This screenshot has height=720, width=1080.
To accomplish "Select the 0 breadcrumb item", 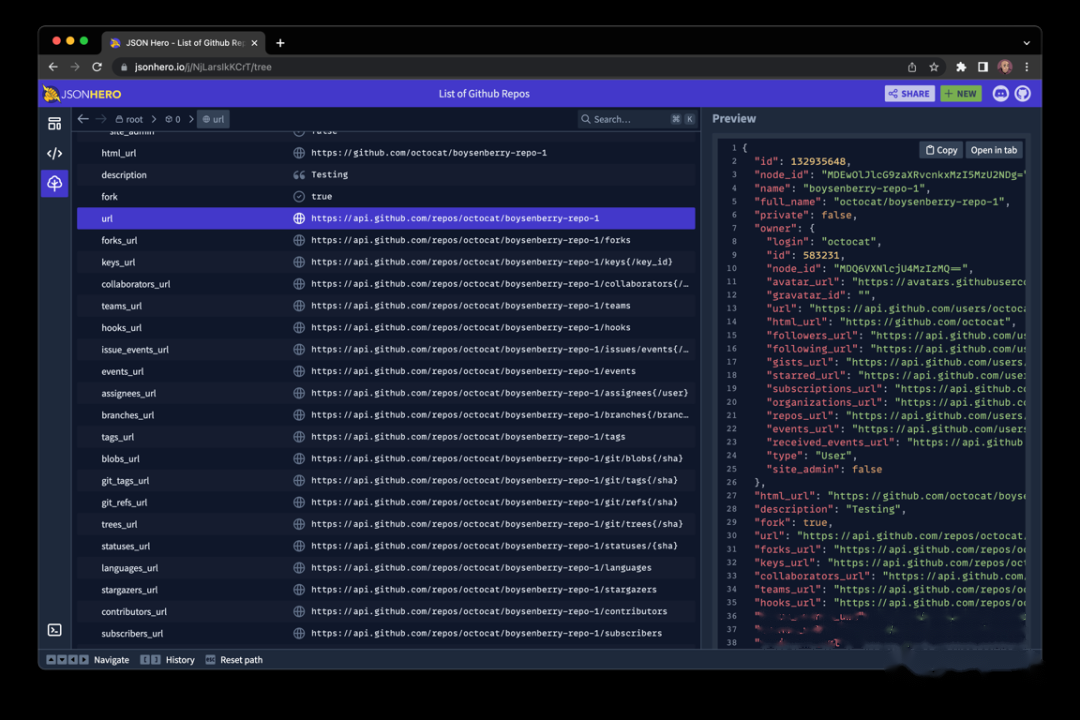I will 173,119.
